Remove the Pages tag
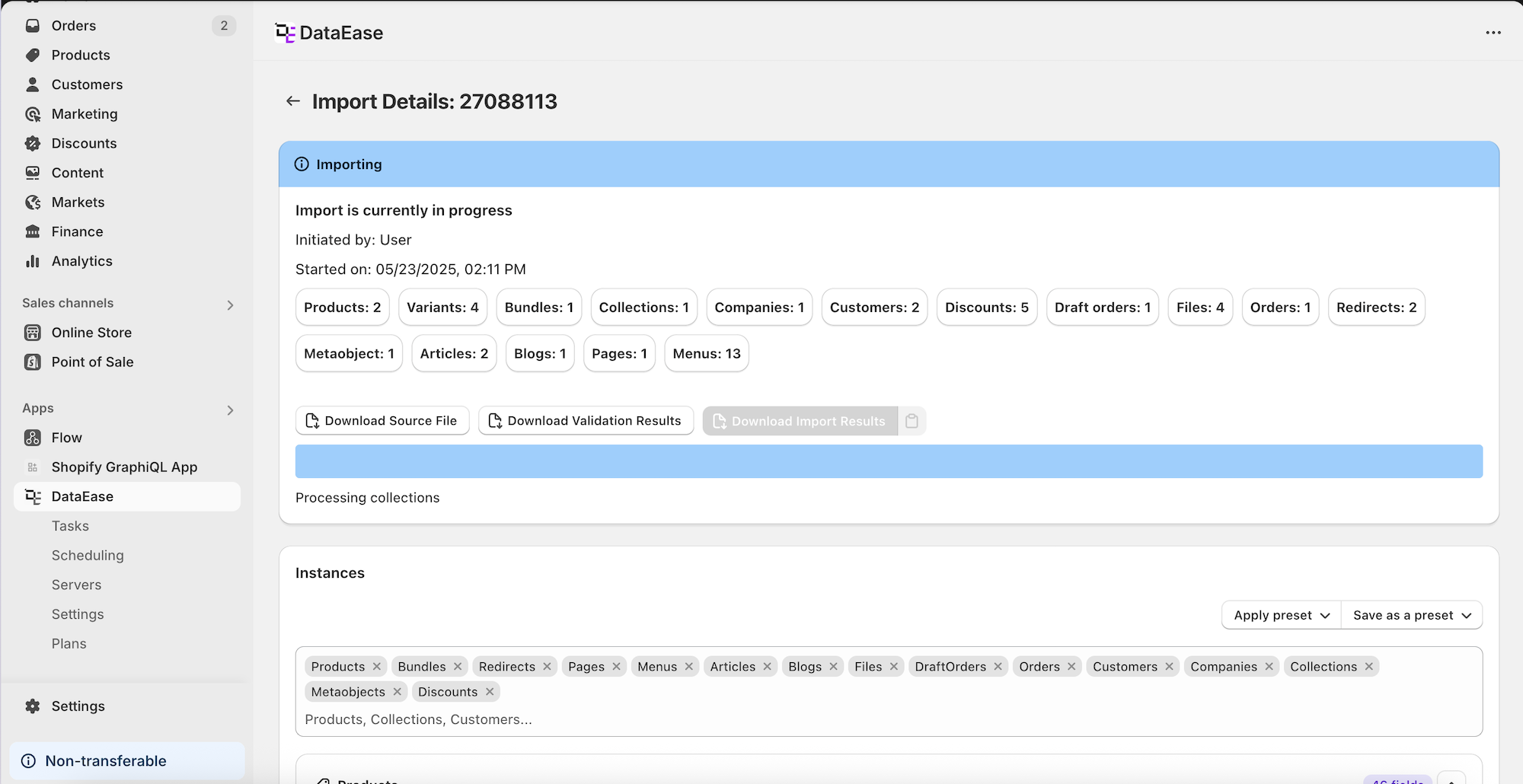Screen dimensions: 1523x784 [616, 667]
